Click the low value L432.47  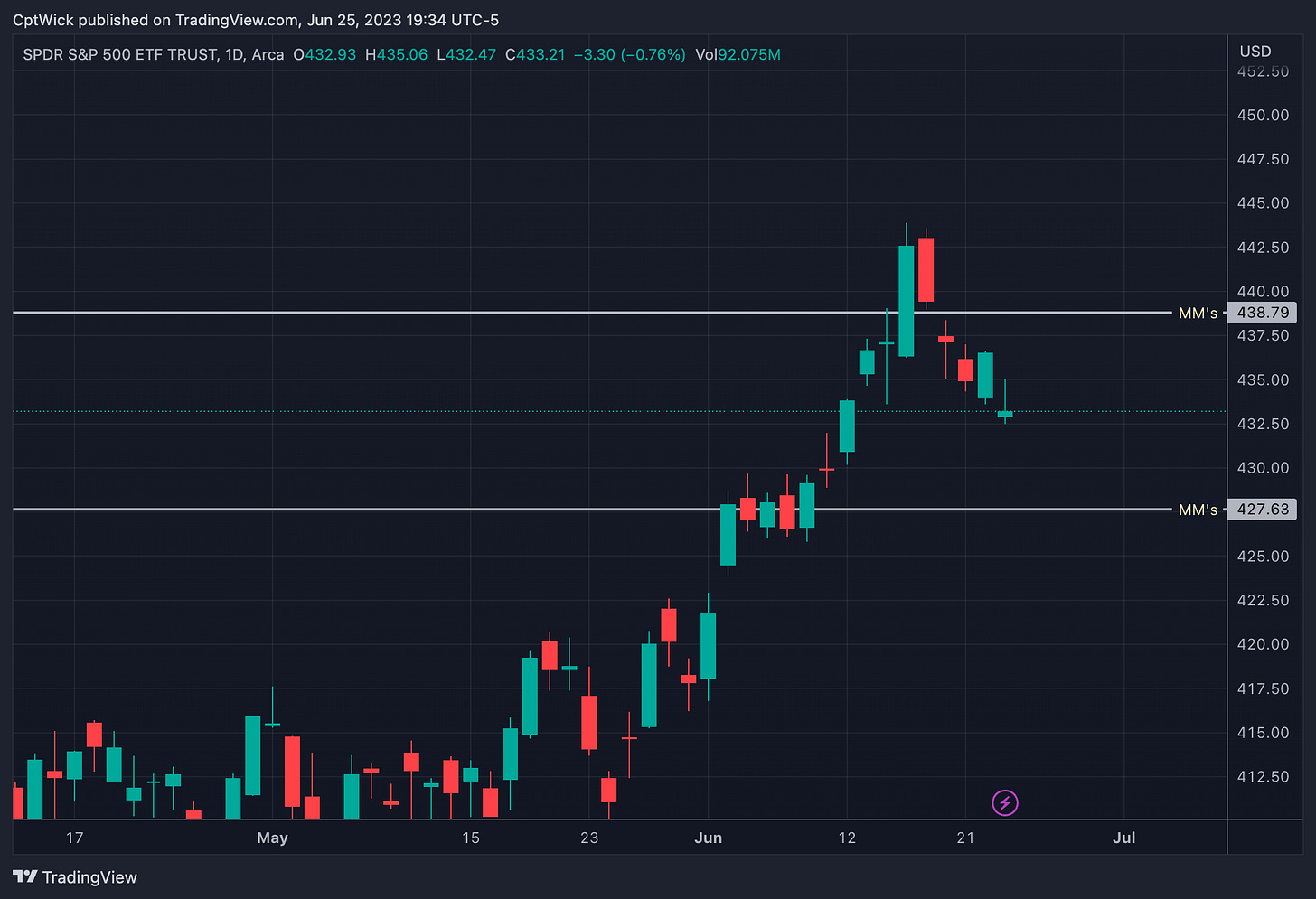466,54
